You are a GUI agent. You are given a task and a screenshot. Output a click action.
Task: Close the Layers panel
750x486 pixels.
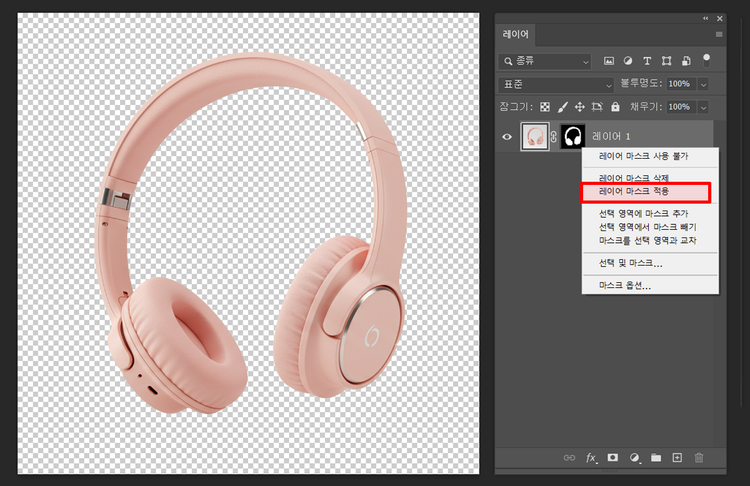click(719, 18)
